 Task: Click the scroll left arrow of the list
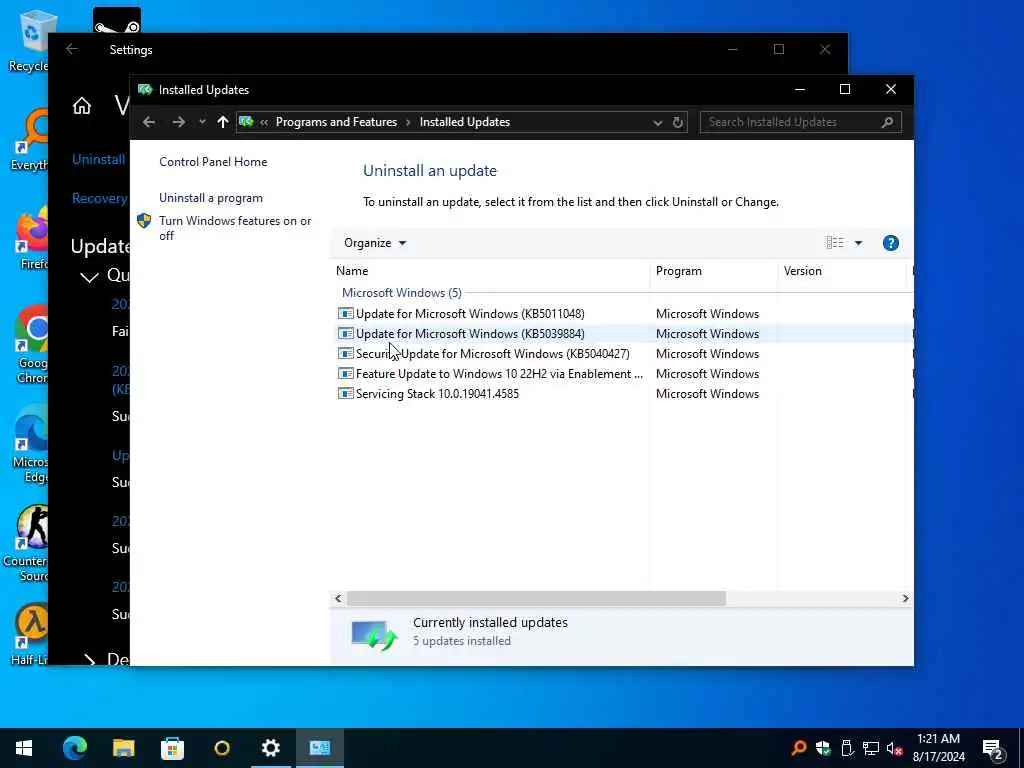pos(338,598)
